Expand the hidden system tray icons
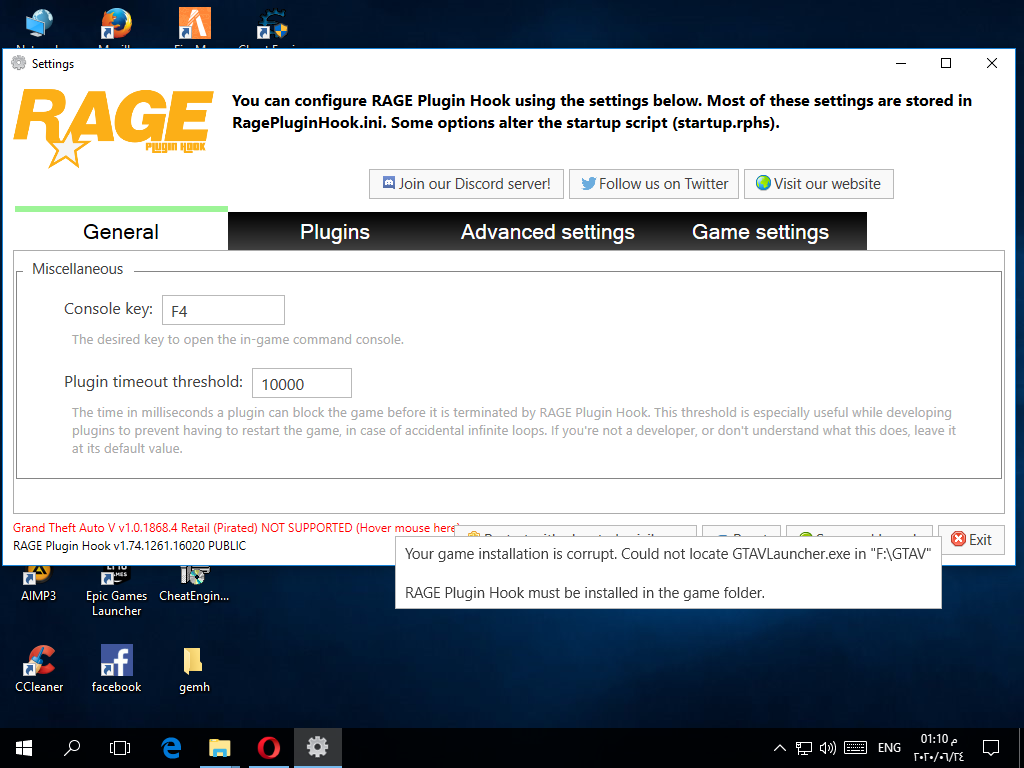 click(x=780, y=748)
